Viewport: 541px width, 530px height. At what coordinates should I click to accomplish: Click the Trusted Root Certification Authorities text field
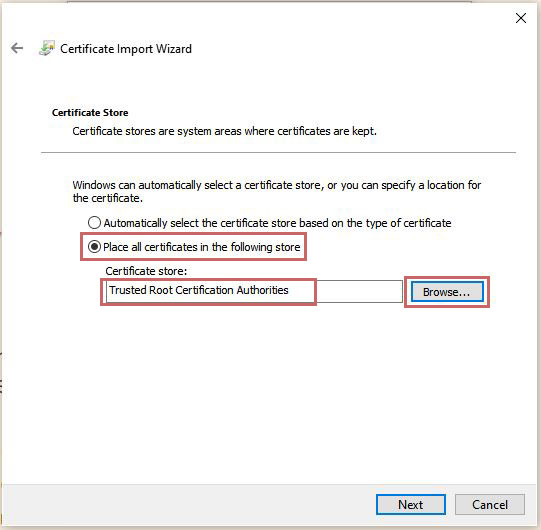point(254,292)
